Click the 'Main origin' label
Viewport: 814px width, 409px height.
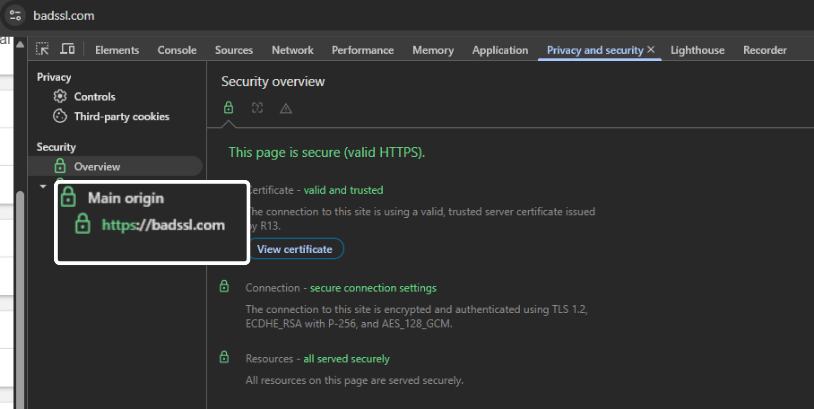tap(126, 198)
